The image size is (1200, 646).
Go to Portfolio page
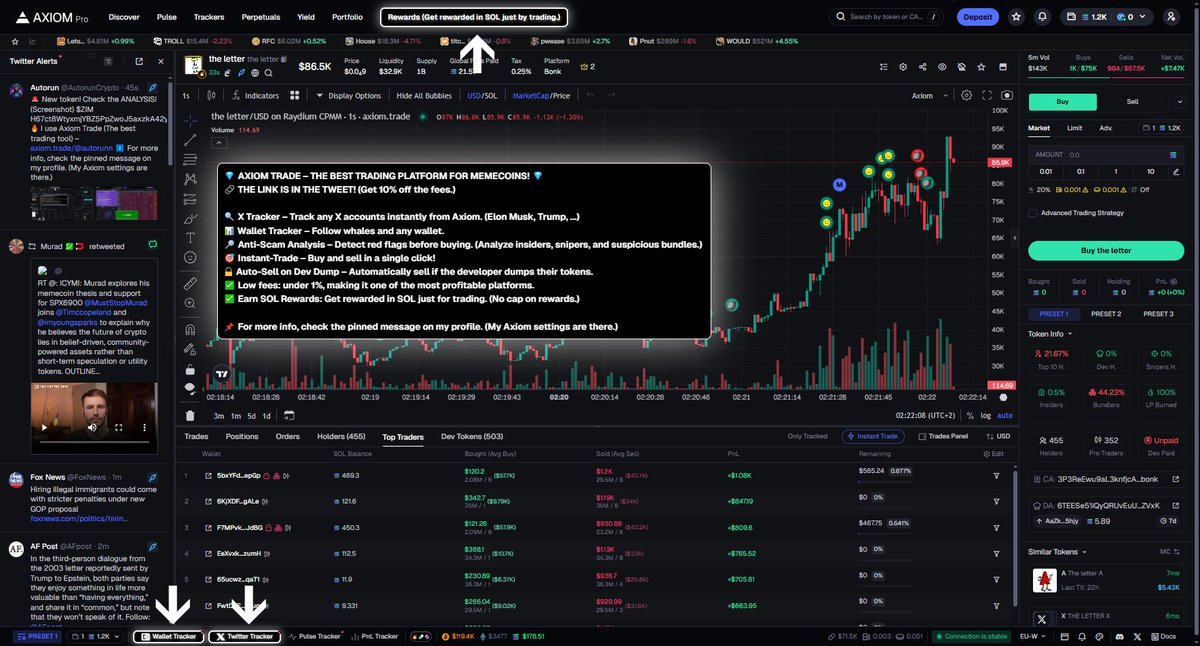point(347,17)
